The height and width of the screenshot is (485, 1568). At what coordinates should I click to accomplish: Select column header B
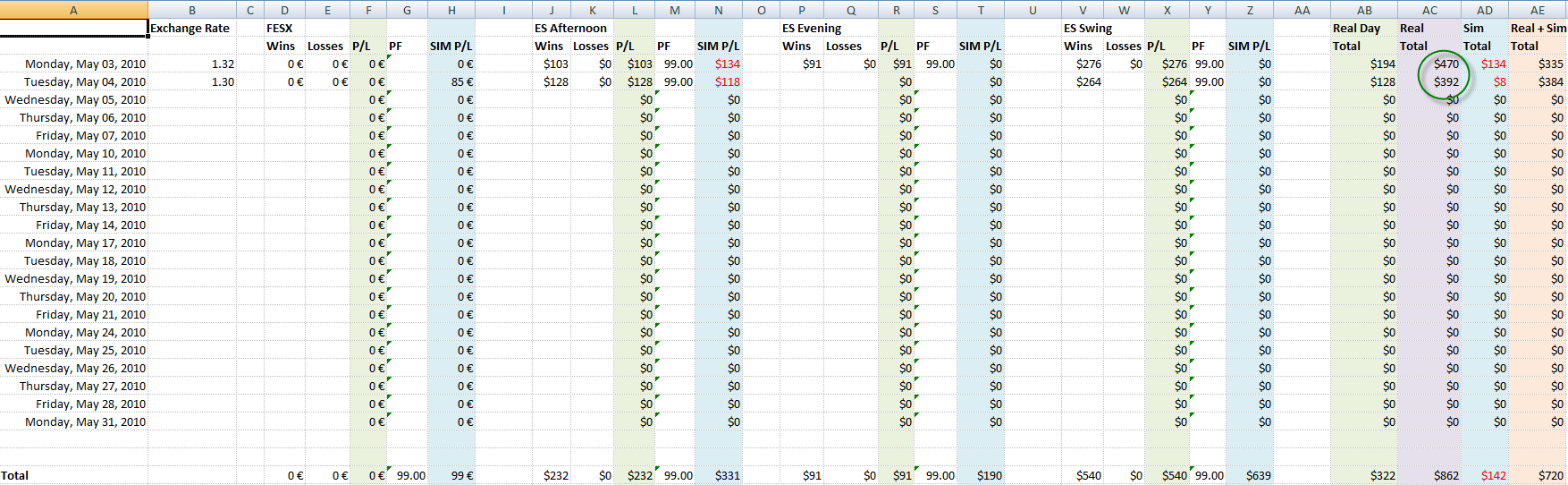pos(192,10)
